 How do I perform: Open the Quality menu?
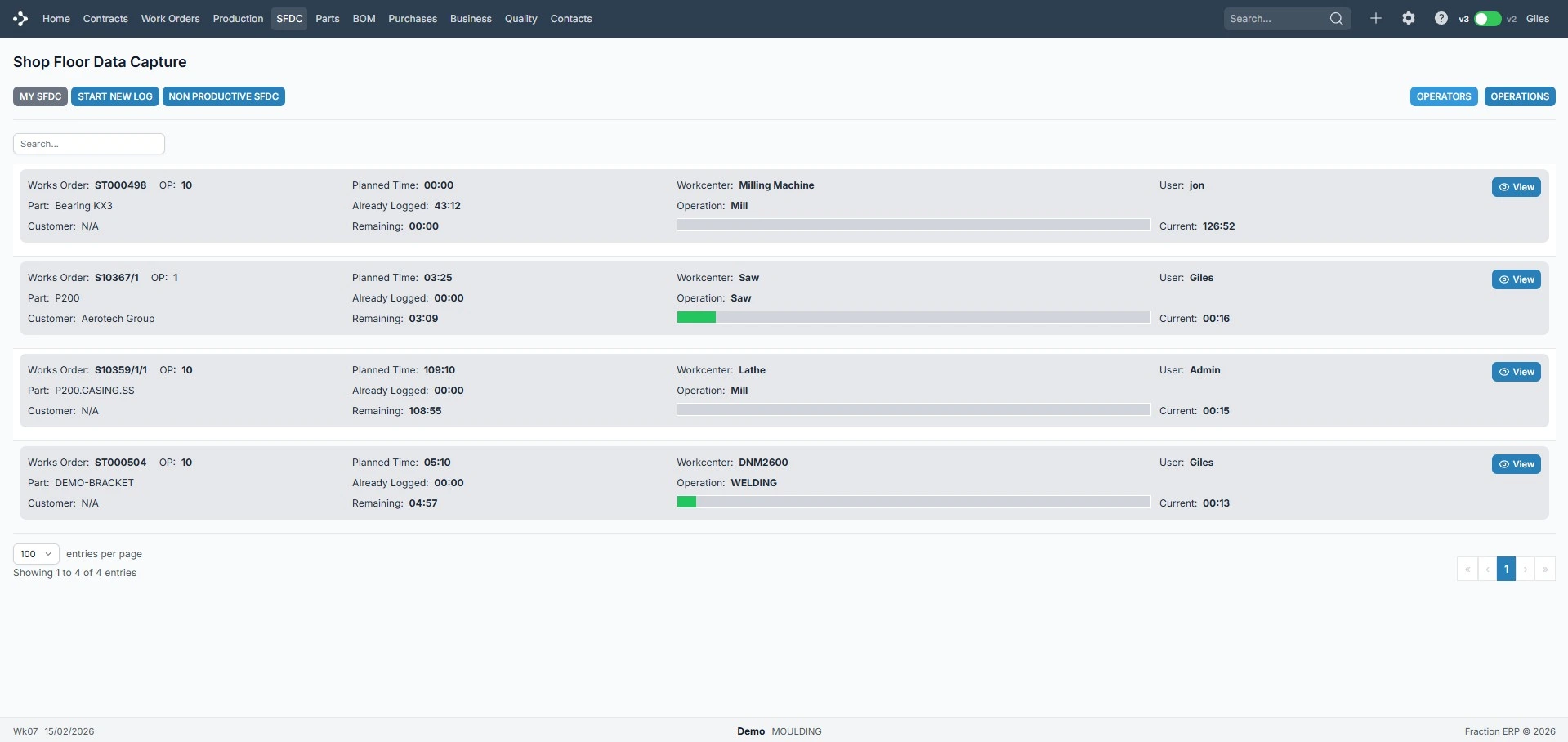coord(520,19)
